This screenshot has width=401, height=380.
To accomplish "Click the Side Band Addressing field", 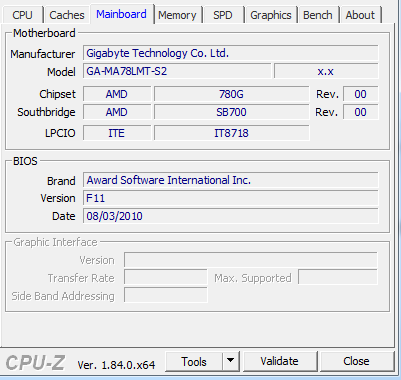I will point(166,295).
